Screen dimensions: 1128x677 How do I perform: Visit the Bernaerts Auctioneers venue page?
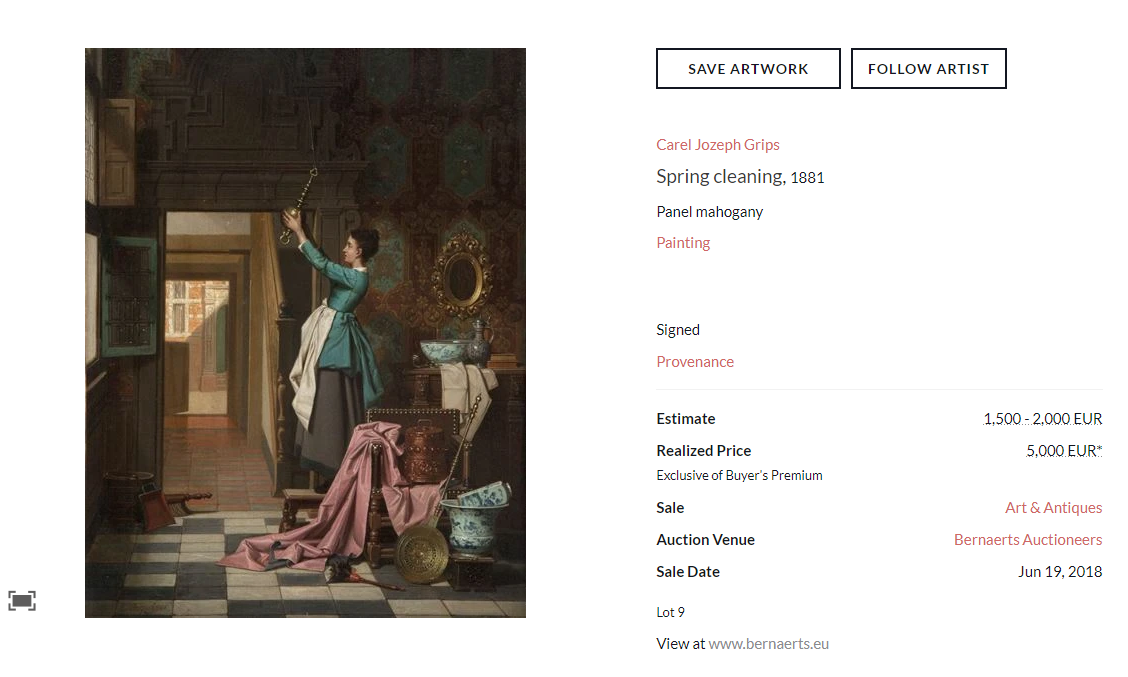[x=1027, y=540]
